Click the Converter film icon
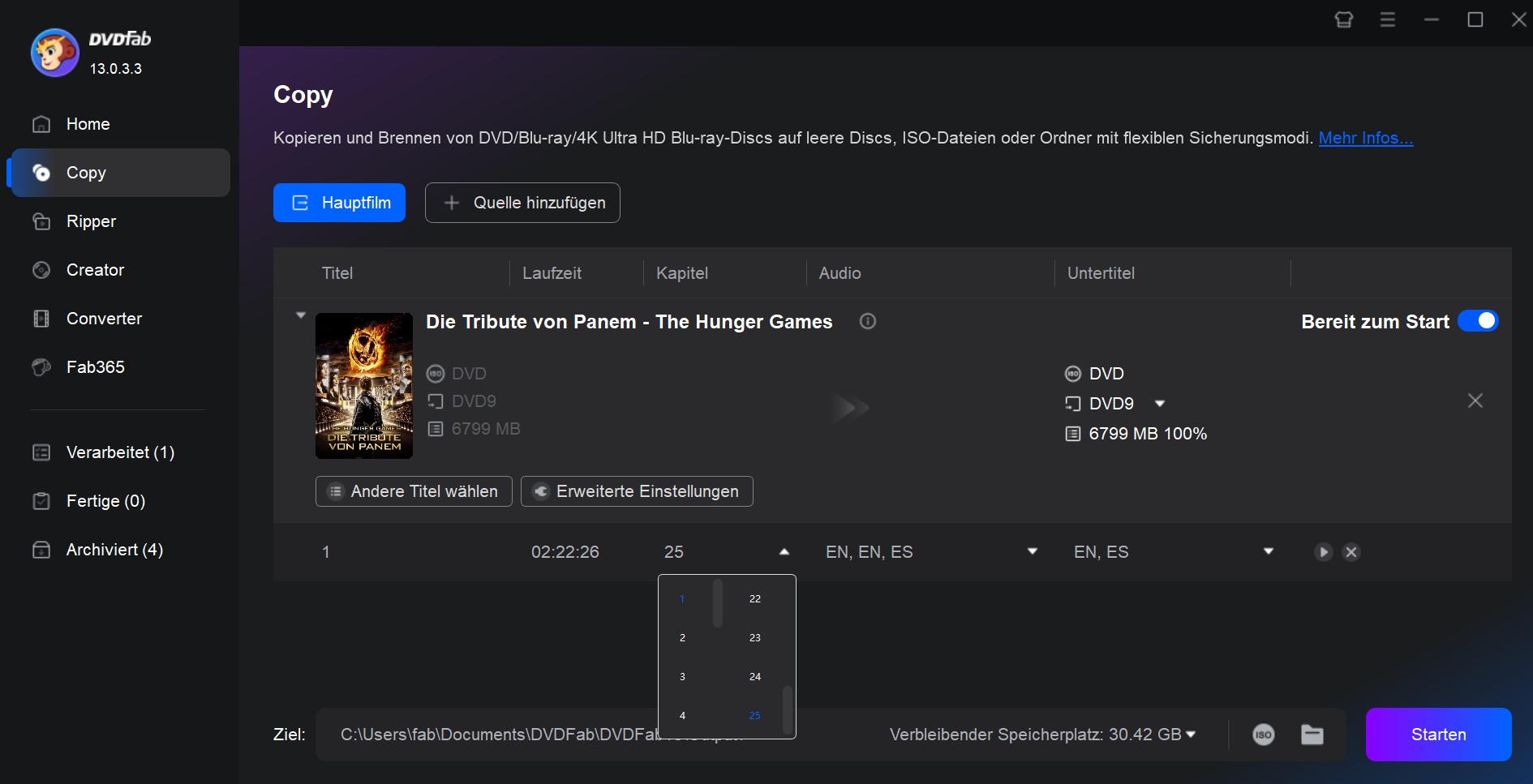1533x784 pixels. tap(41, 319)
